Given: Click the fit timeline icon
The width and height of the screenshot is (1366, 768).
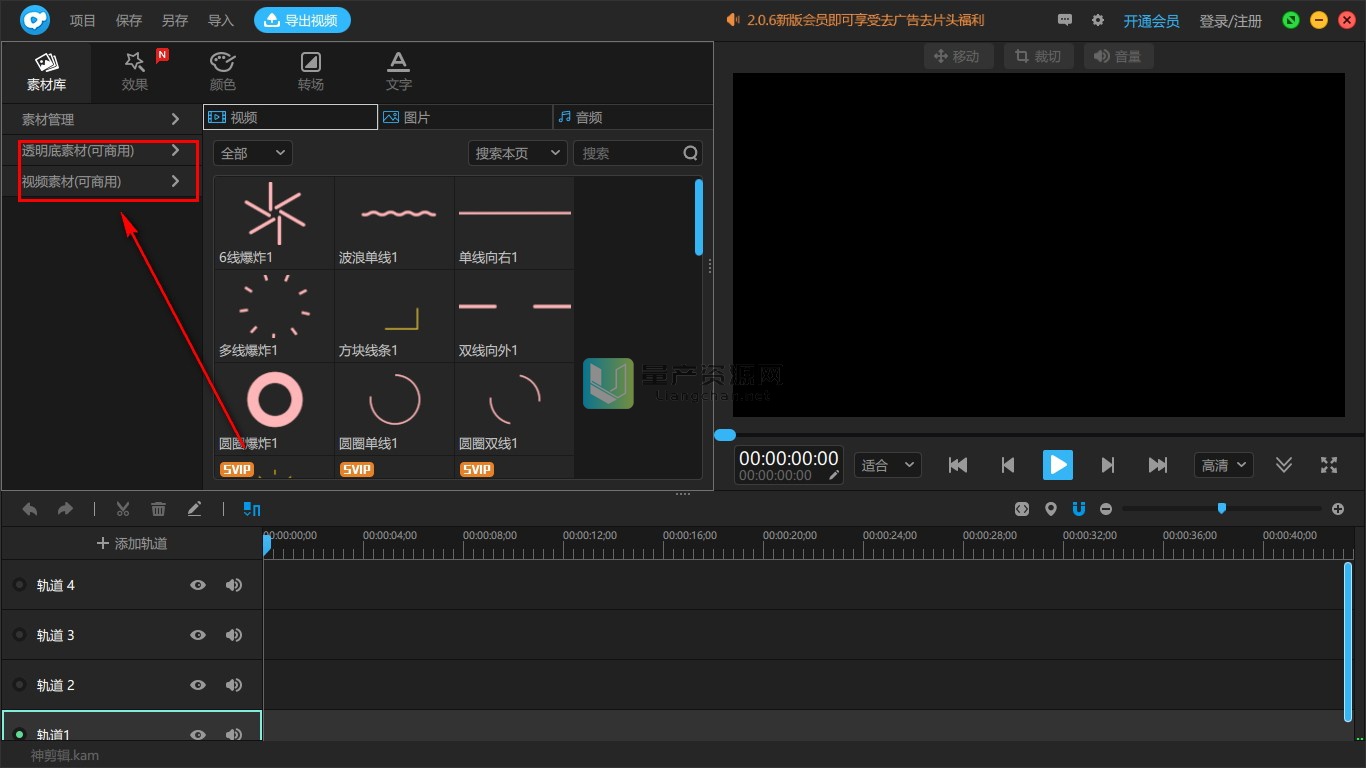Looking at the screenshot, I should click(1021, 509).
